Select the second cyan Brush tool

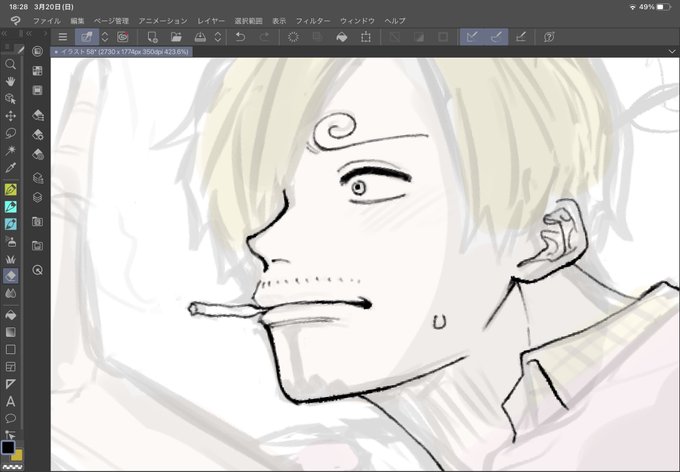point(10,224)
